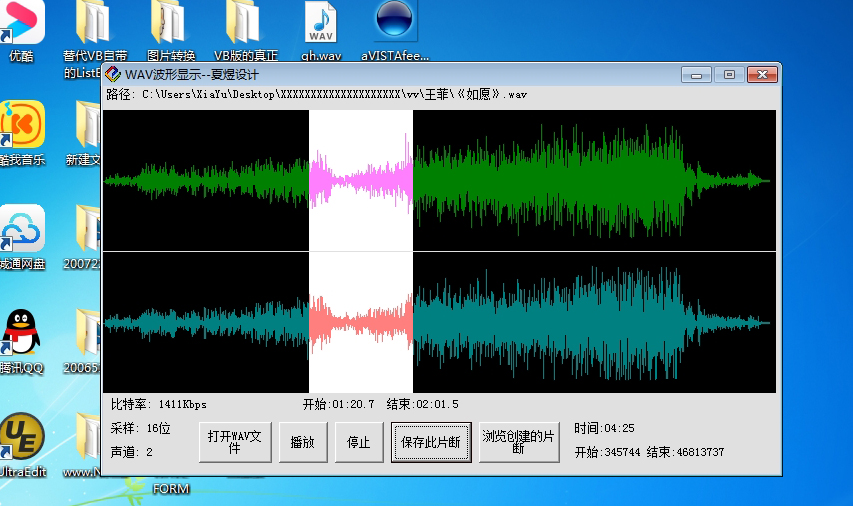Click the 浏览创建的片断 button
Image resolution: width=853 pixels, height=506 pixels.
point(519,442)
